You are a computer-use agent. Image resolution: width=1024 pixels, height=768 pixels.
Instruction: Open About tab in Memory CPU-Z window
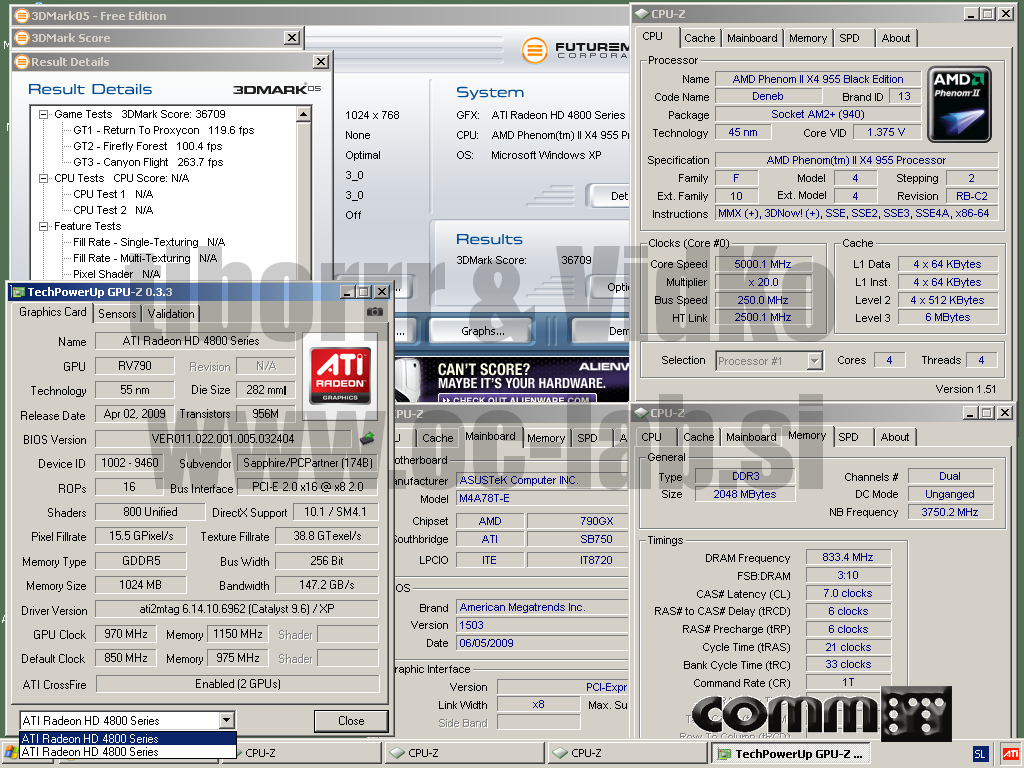coord(895,438)
